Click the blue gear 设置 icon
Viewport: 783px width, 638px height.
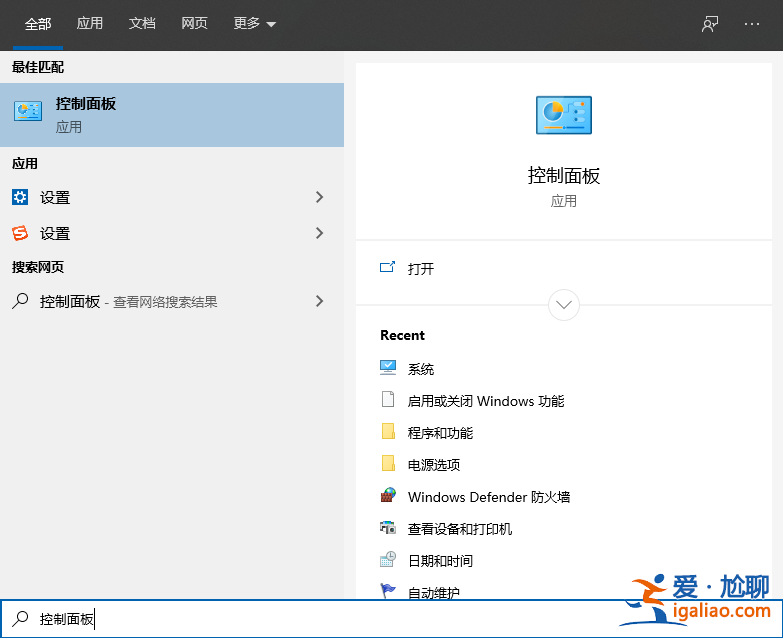(20, 197)
